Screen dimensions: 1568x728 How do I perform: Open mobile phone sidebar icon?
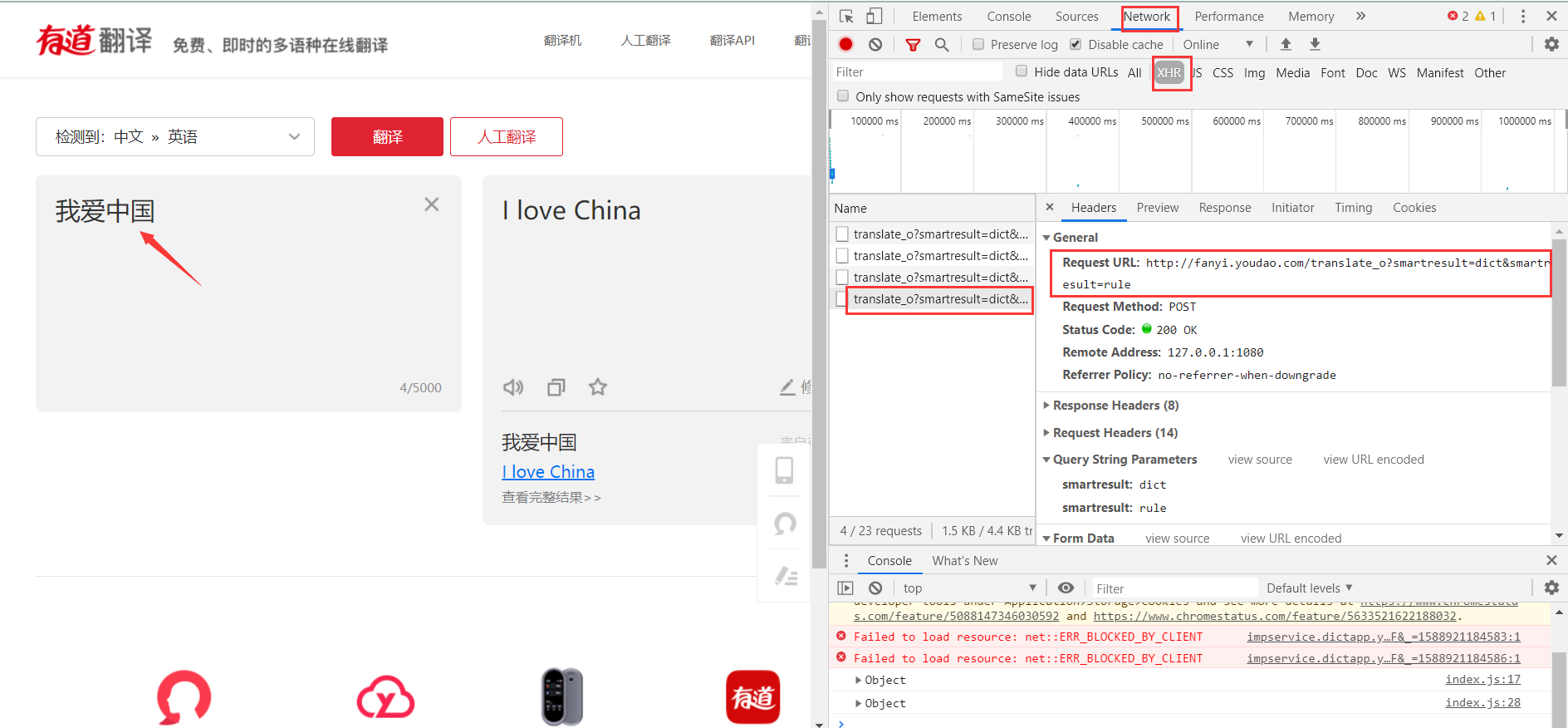[x=784, y=470]
